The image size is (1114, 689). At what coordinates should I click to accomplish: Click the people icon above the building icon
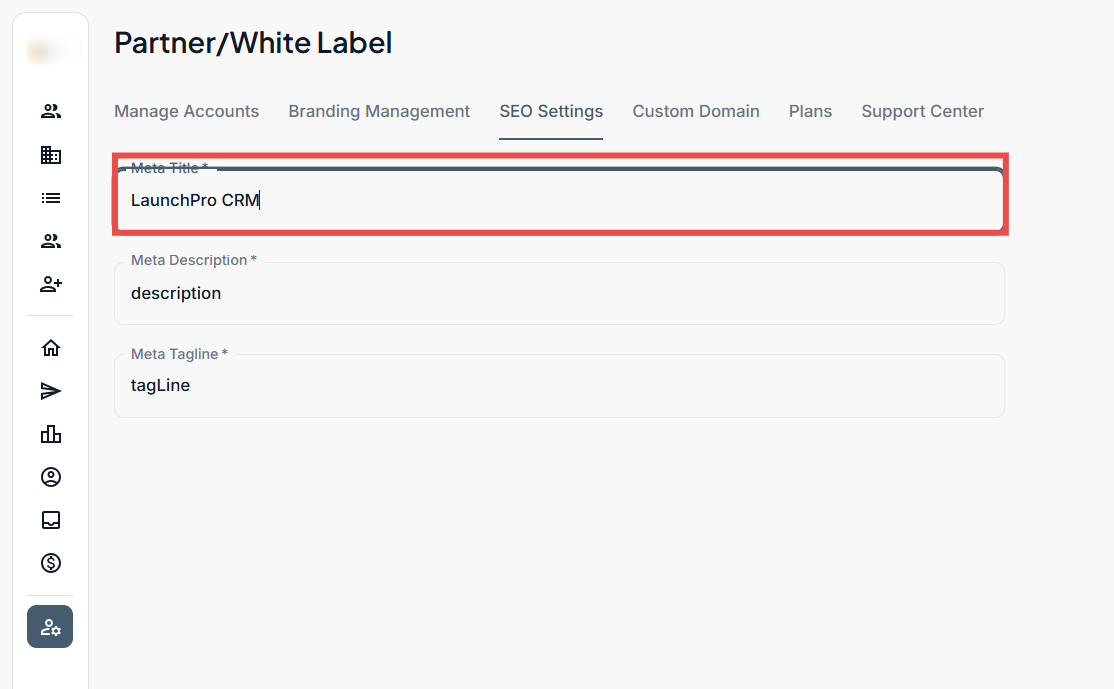[x=50, y=111]
